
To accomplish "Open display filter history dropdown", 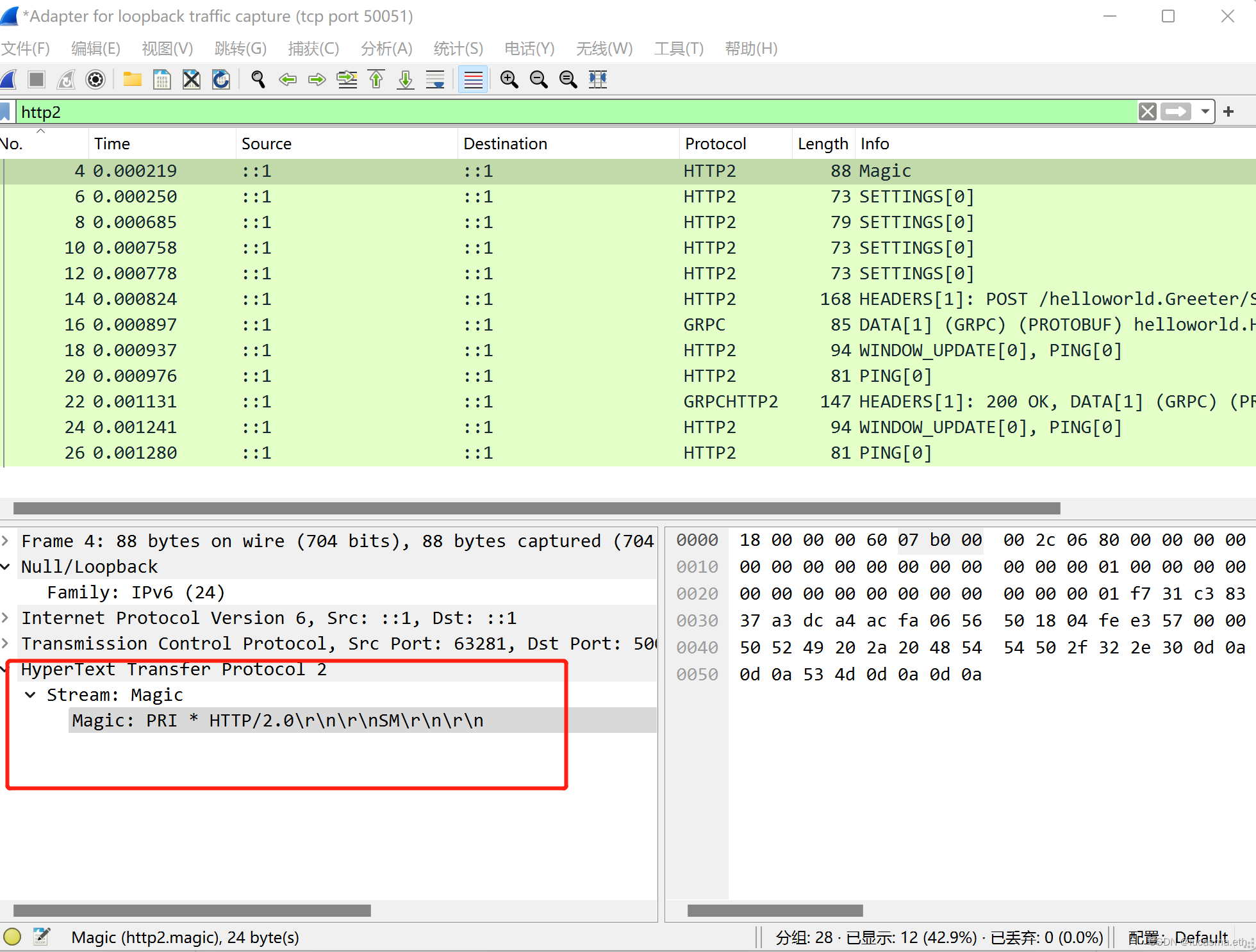I will tap(1205, 112).
